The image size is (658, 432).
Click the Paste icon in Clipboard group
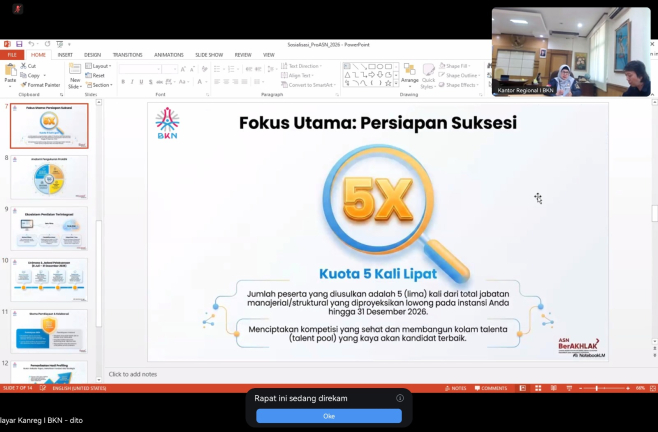point(10,73)
